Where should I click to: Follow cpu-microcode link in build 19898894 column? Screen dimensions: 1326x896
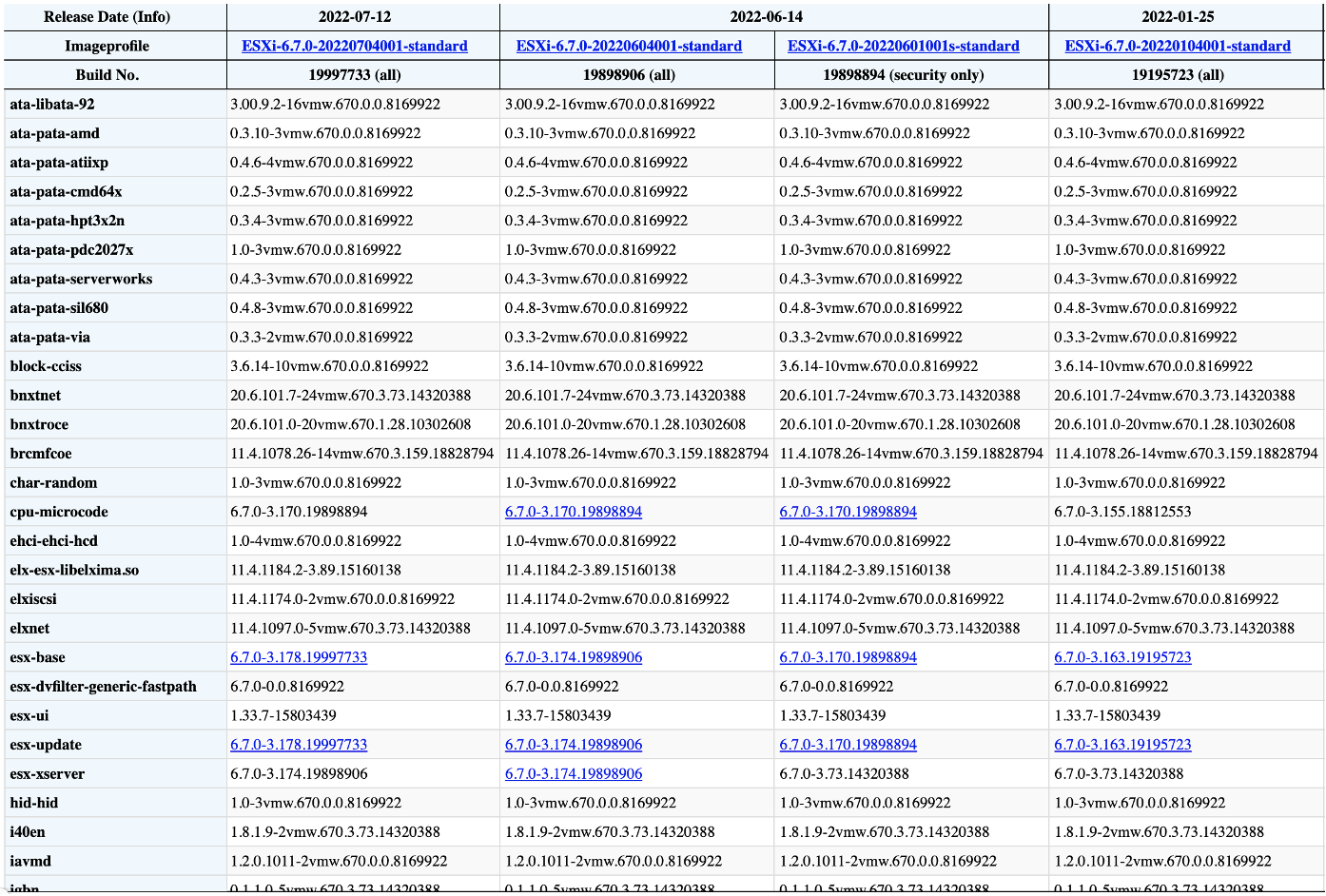pyautogui.click(x=848, y=512)
